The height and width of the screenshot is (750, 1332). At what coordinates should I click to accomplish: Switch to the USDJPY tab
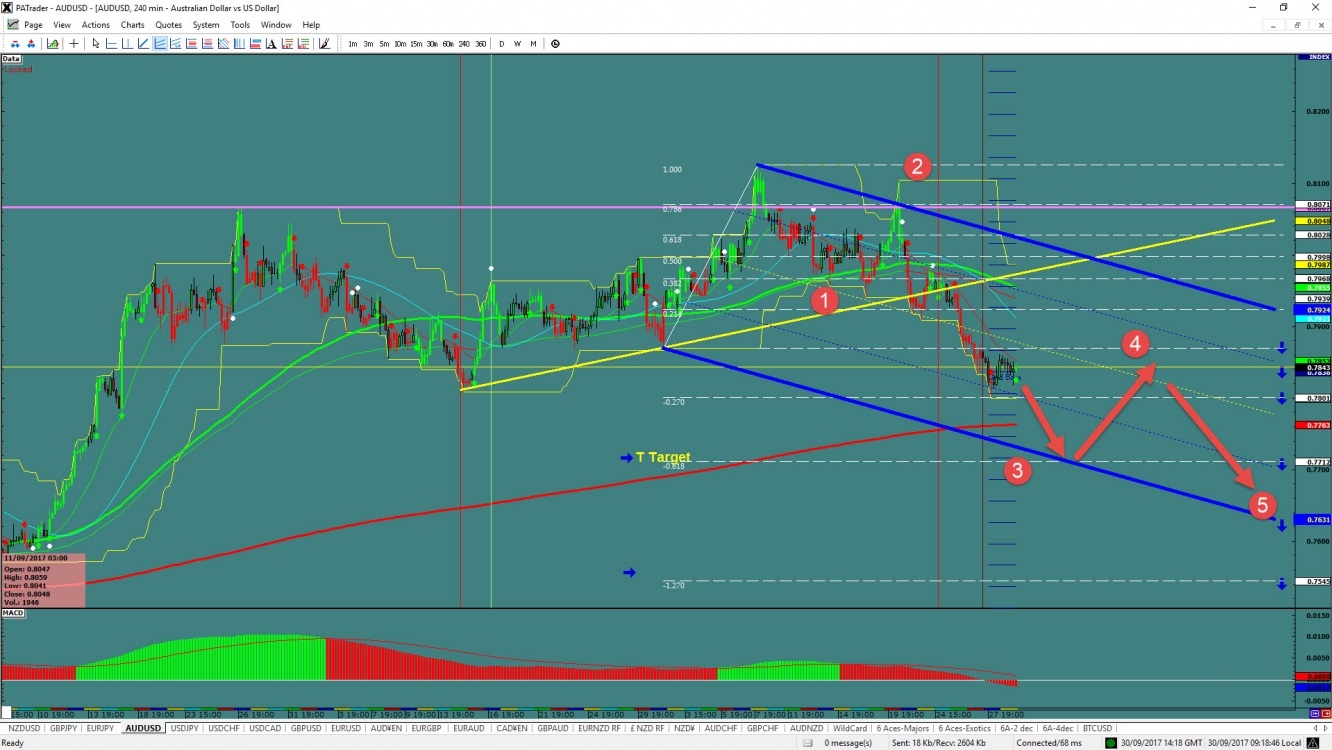[x=185, y=728]
